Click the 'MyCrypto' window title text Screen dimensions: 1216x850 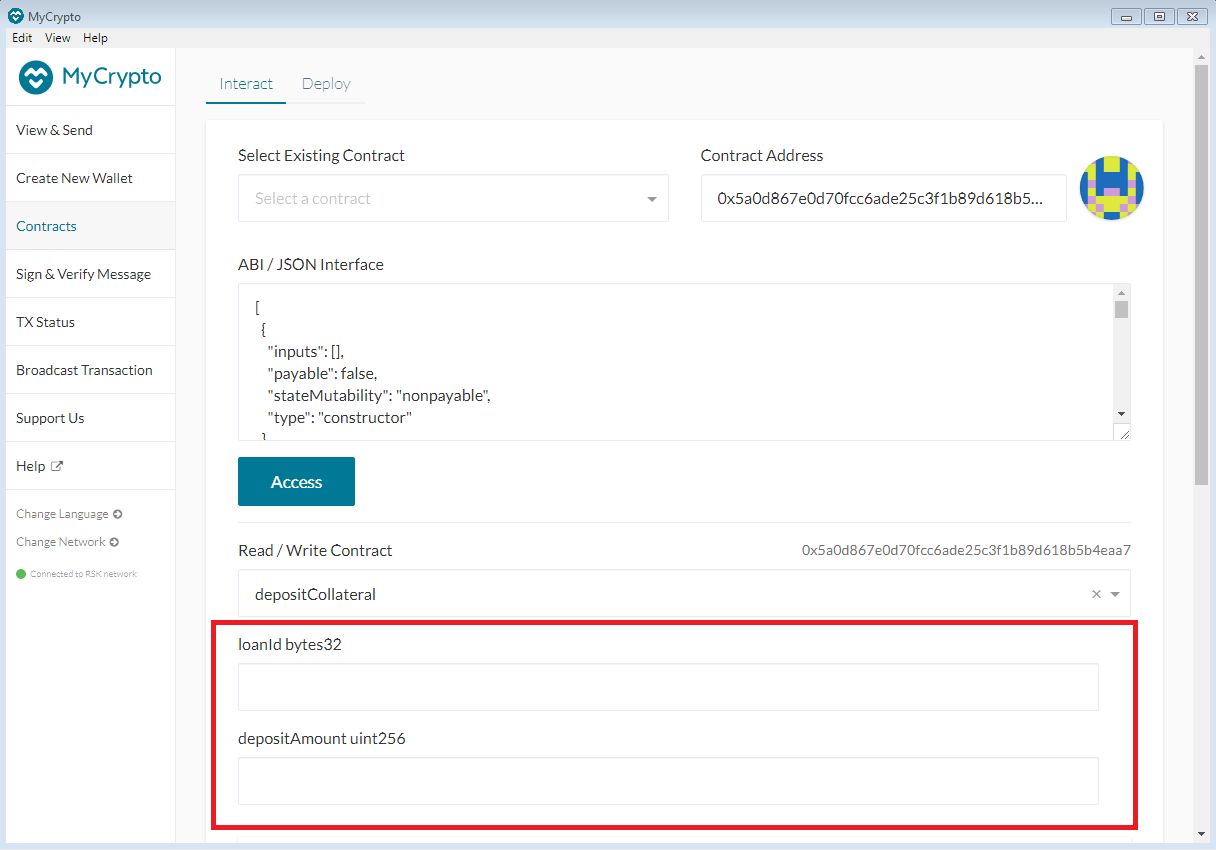pyautogui.click(x=55, y=17)
